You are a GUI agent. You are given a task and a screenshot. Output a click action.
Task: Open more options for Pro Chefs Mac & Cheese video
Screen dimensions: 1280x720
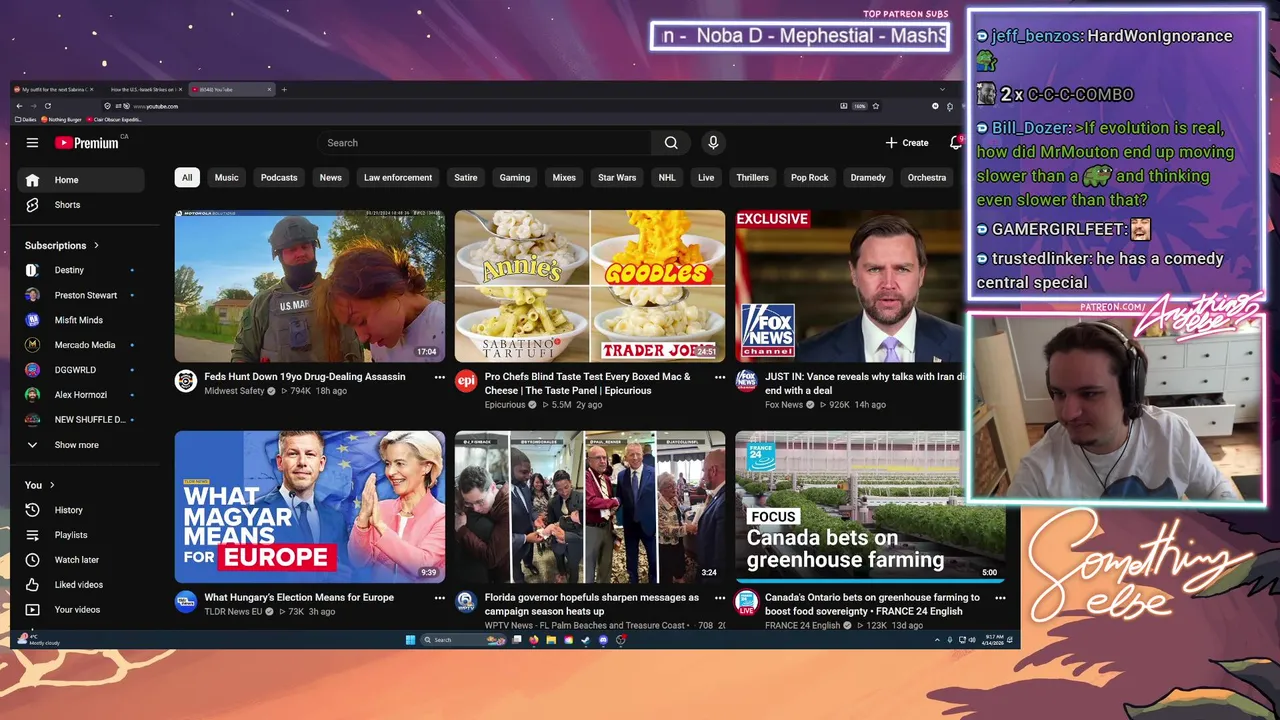[x=720, y=378]
